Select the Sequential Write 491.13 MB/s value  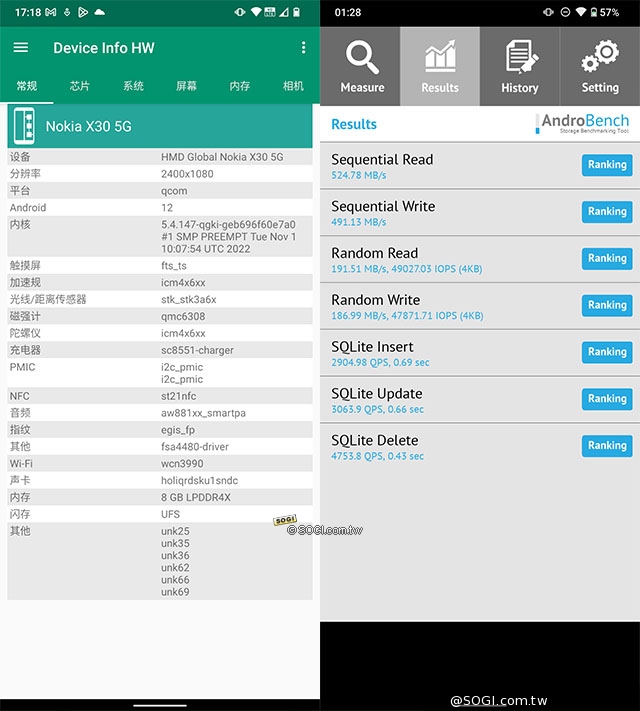click(359, 222)
